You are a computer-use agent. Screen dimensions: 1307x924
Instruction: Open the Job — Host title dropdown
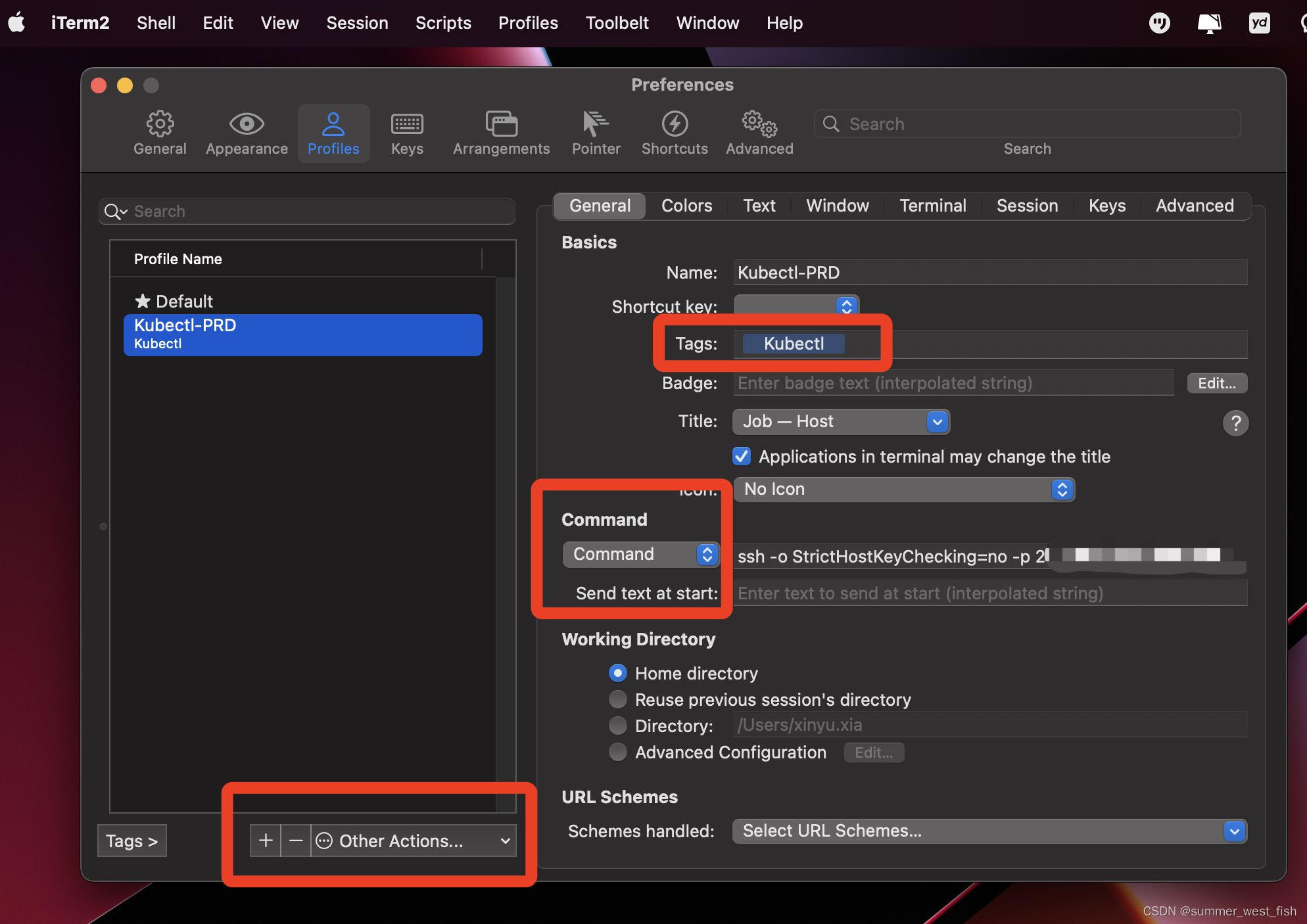pyautogui.click(x=937, y=421)
